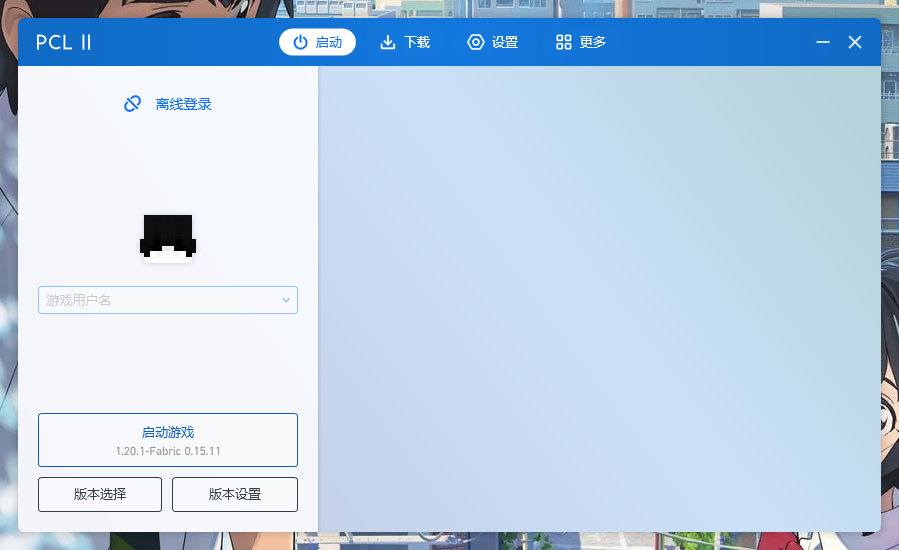
Task: Open 版本设置 version settings
Action: (235, 494)
